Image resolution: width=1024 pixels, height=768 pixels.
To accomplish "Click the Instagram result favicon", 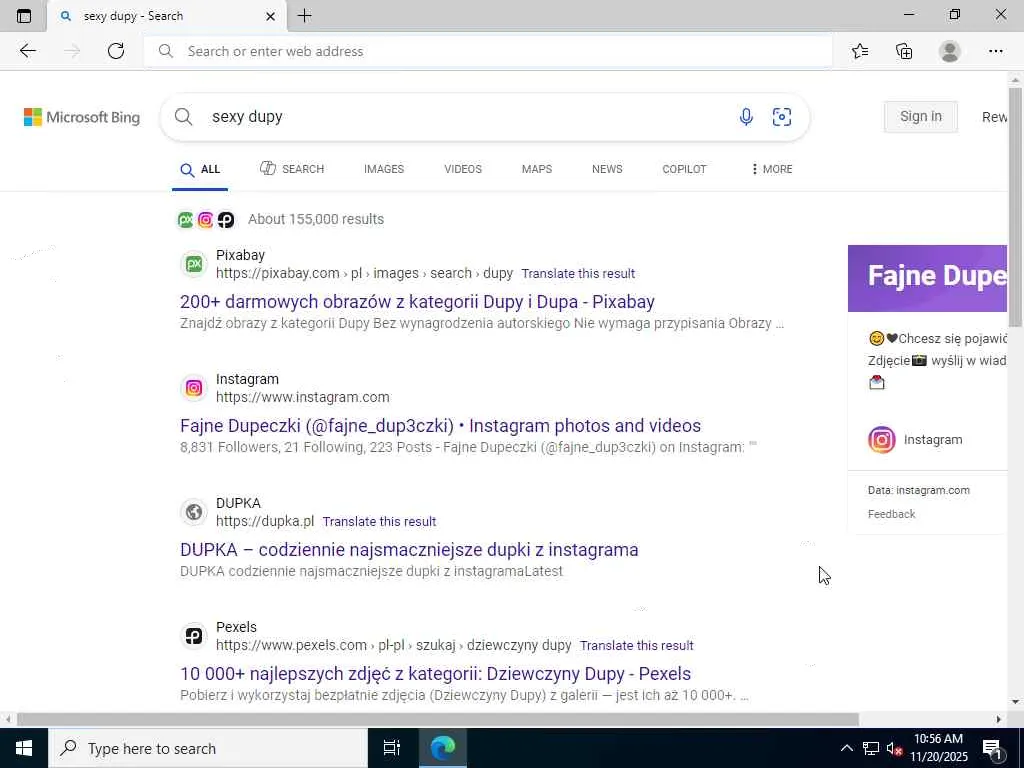I will [194, 389].
